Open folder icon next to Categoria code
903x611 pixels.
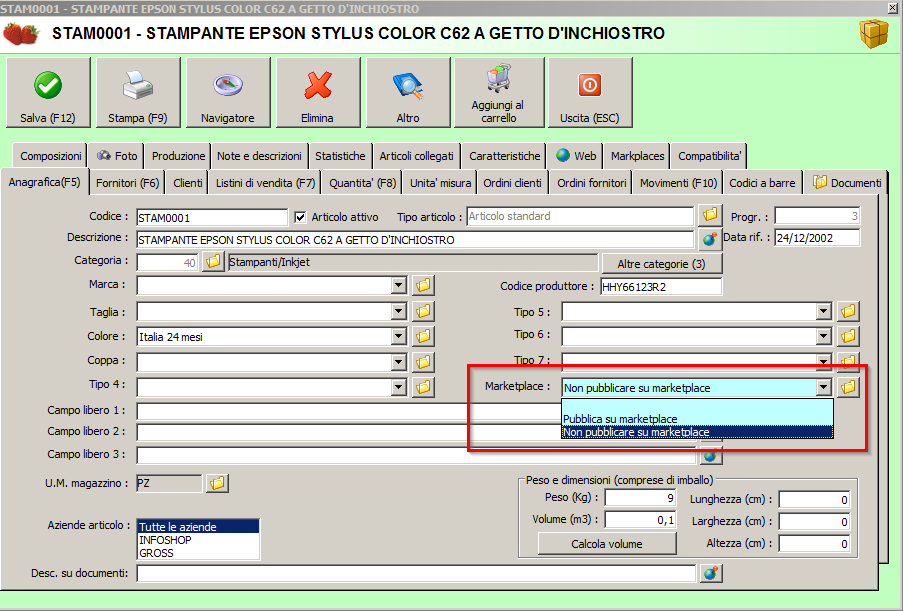pos(213,262)
